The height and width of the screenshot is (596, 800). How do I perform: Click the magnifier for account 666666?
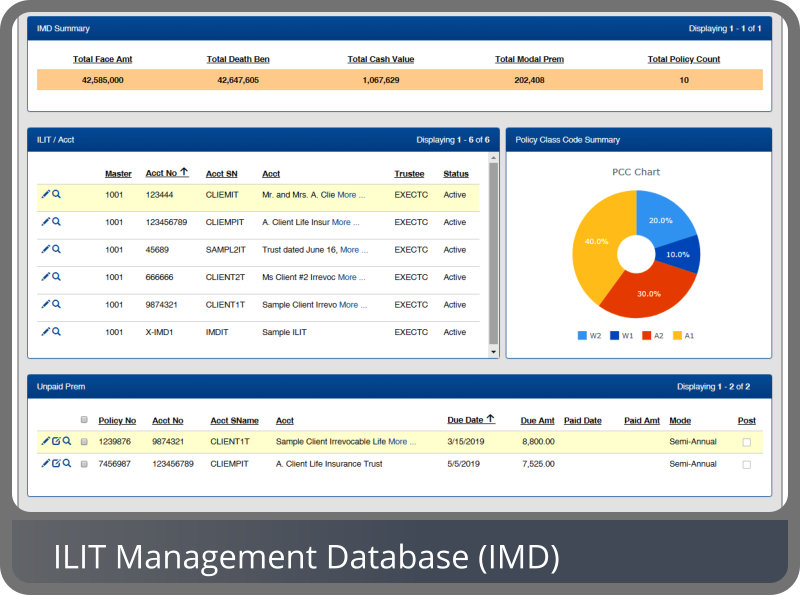point(57,276)
